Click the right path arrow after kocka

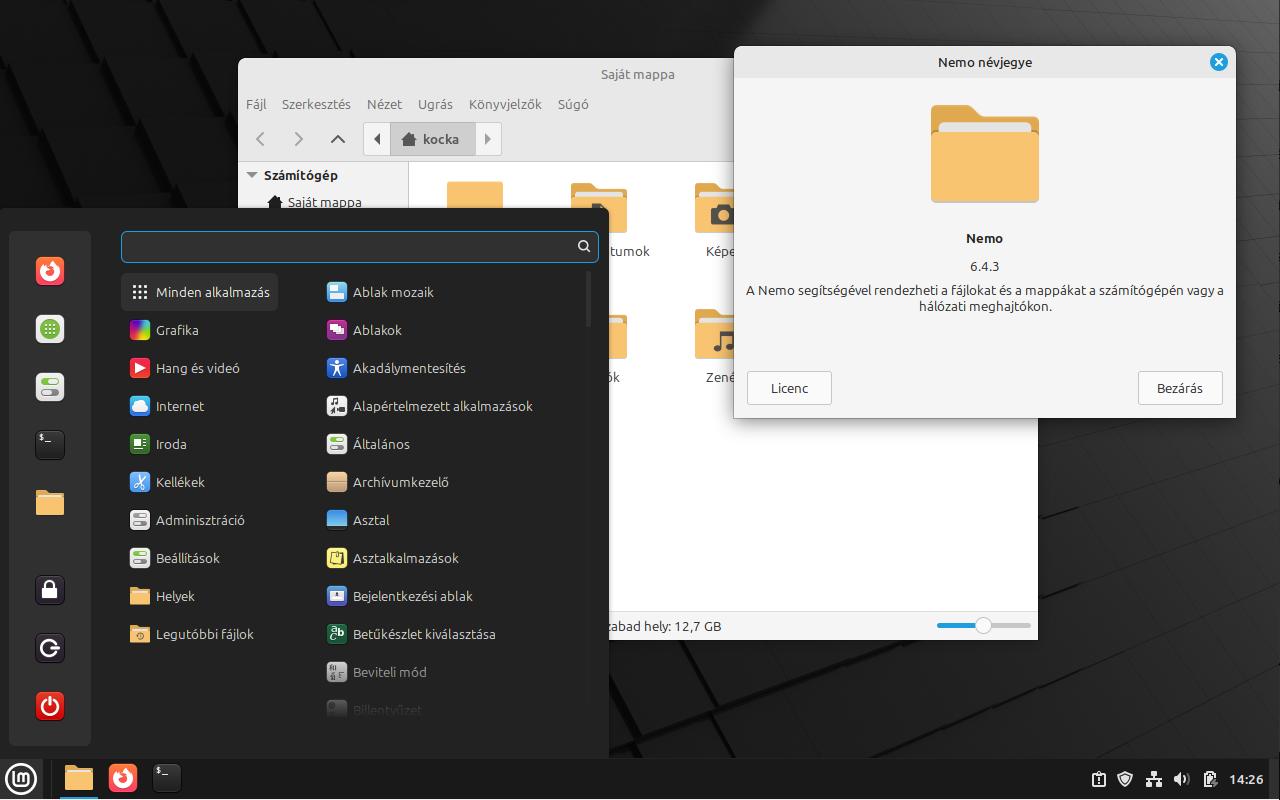[x=487, y=139]
